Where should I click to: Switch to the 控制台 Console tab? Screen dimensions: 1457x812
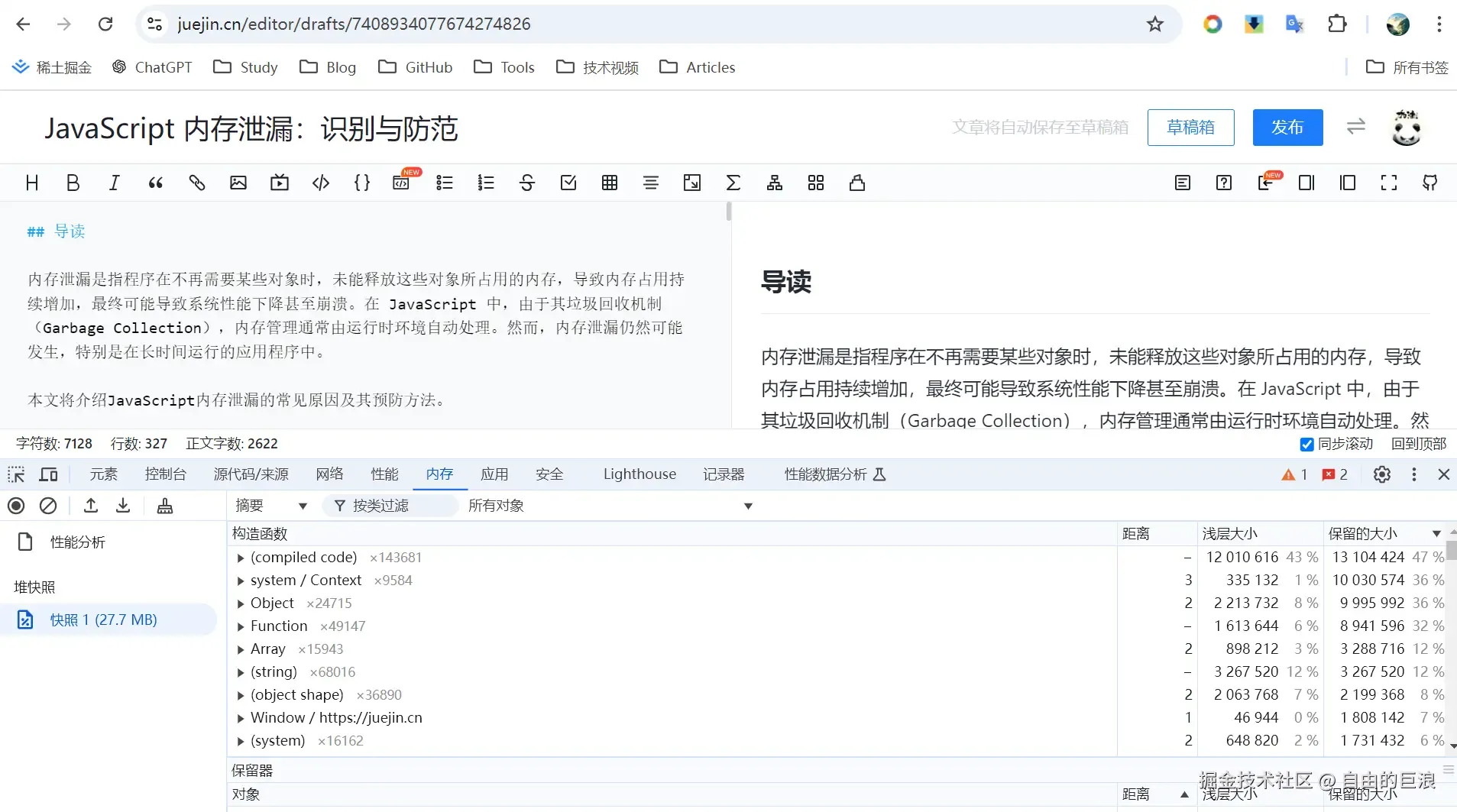(x=166, y=474)
